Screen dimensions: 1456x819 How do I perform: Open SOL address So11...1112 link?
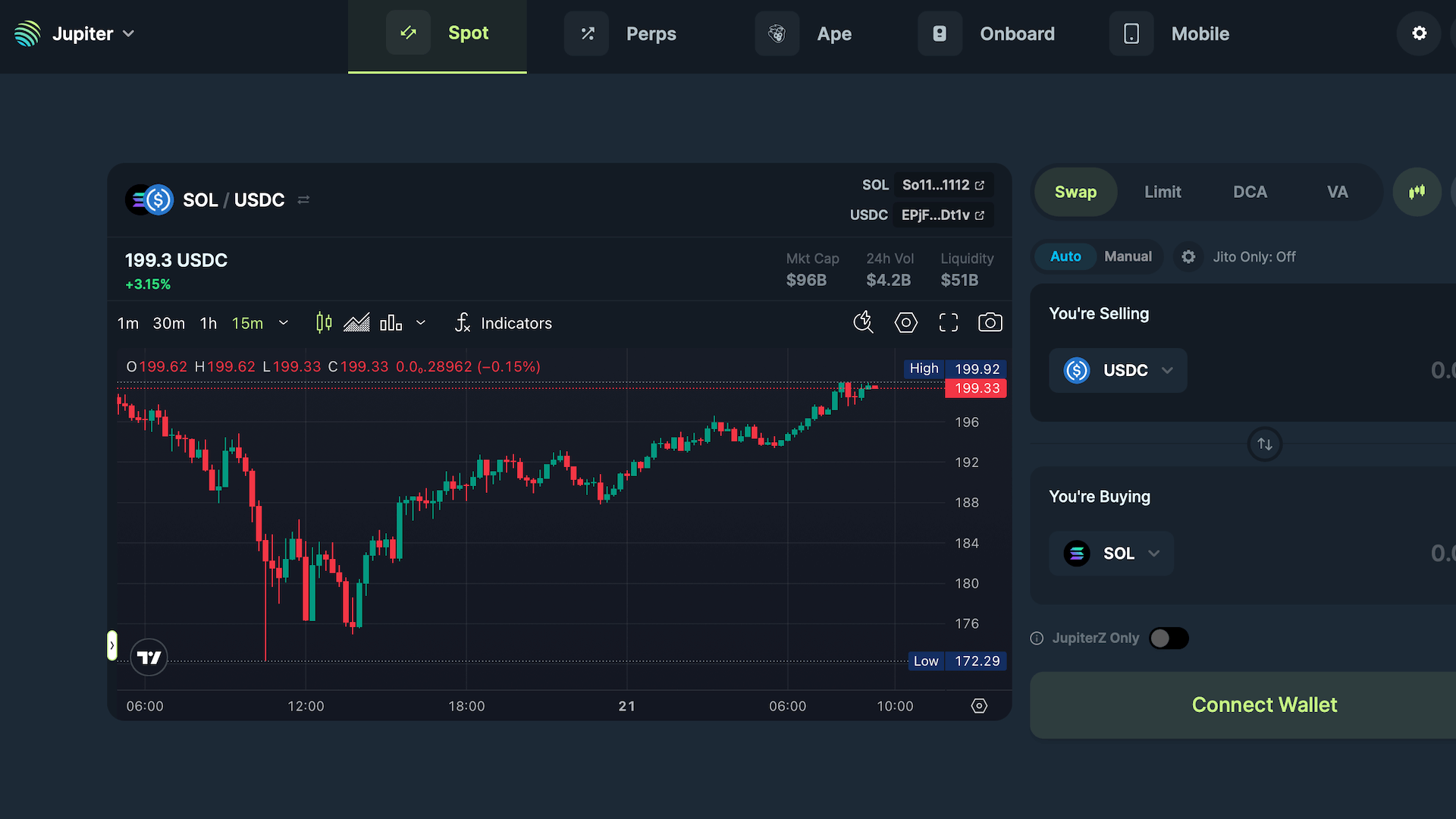(943, 185)
